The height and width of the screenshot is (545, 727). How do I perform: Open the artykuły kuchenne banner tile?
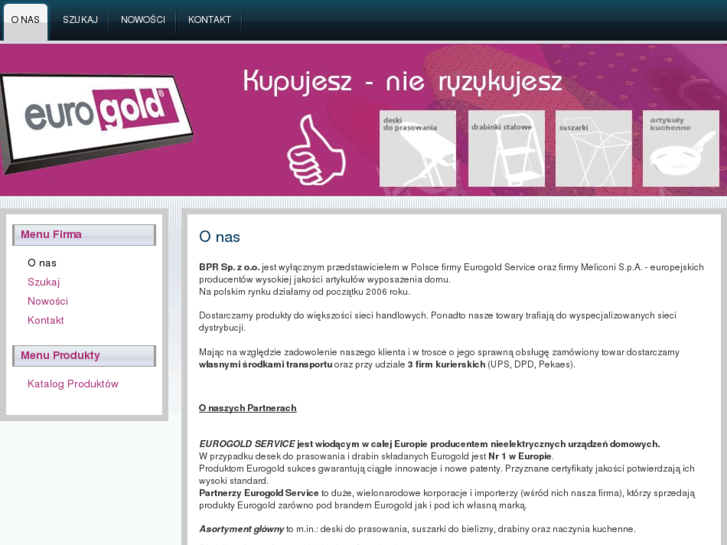pyautogui.click(x=681, y=148)
